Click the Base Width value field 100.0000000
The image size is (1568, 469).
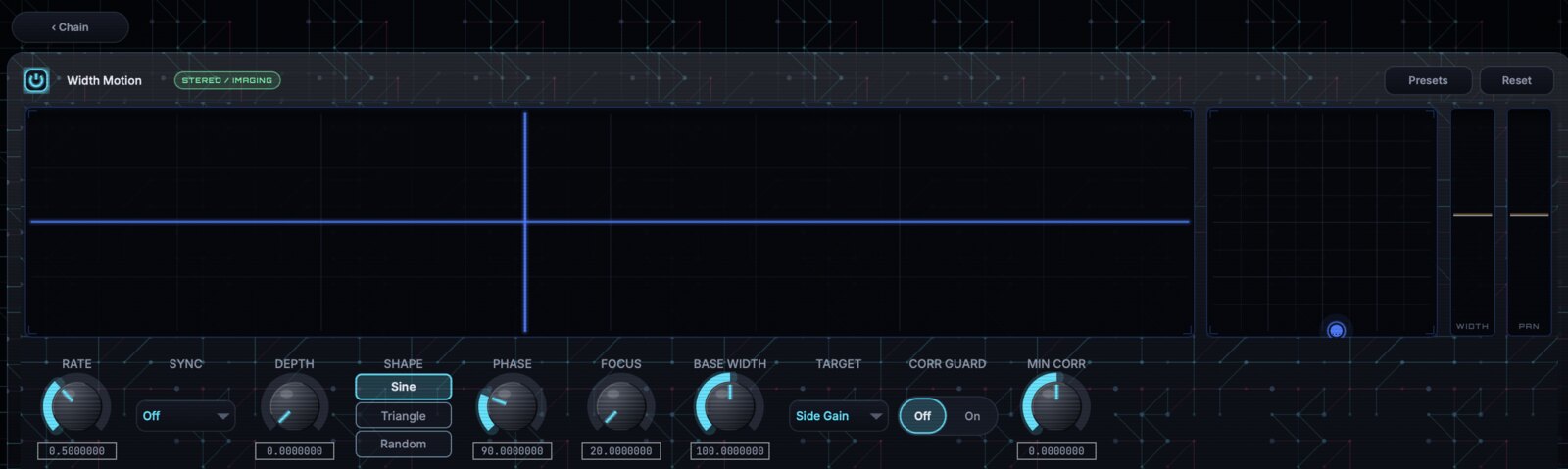(729, 451)
